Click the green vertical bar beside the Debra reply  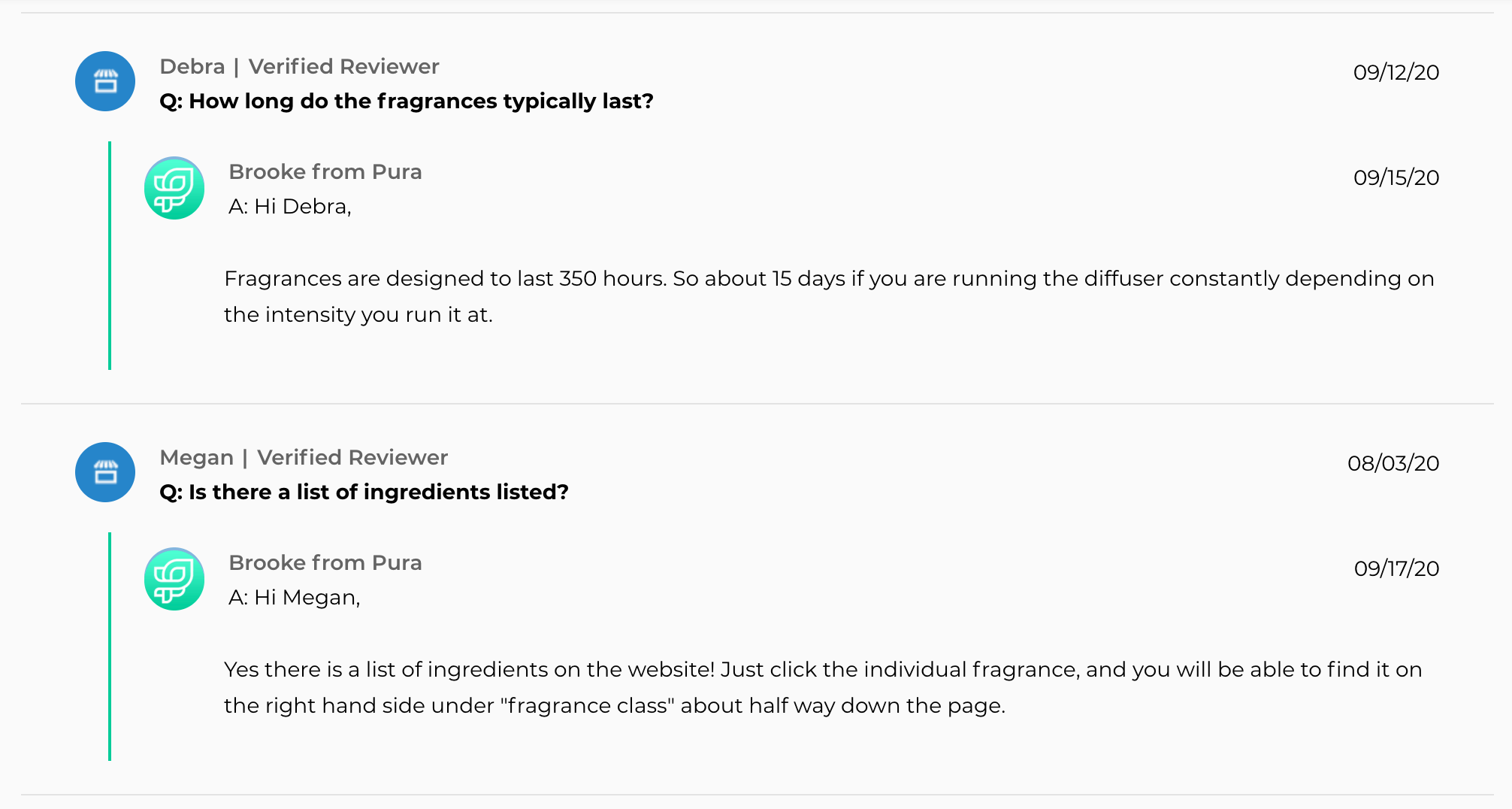(110, 256)
